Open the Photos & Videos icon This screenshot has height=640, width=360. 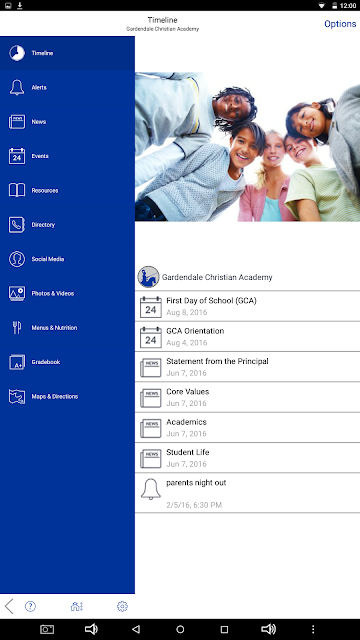click(17, 293)
